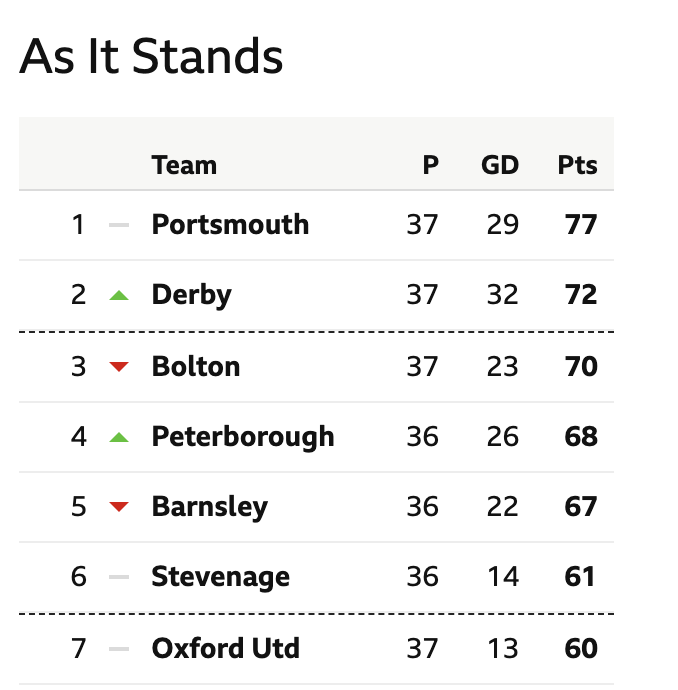Image resolution: width=678 pixels, height=690 pixels.
Task: Click the grey no-change dash beside Portsmouth
Action: tap(119, 225)
